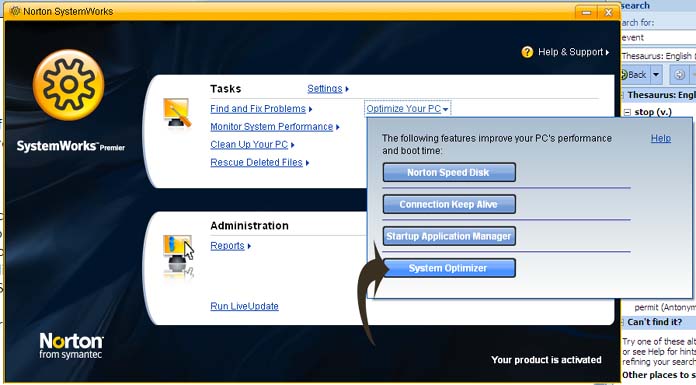Open Startup Application Manager

tap(449, 236)
